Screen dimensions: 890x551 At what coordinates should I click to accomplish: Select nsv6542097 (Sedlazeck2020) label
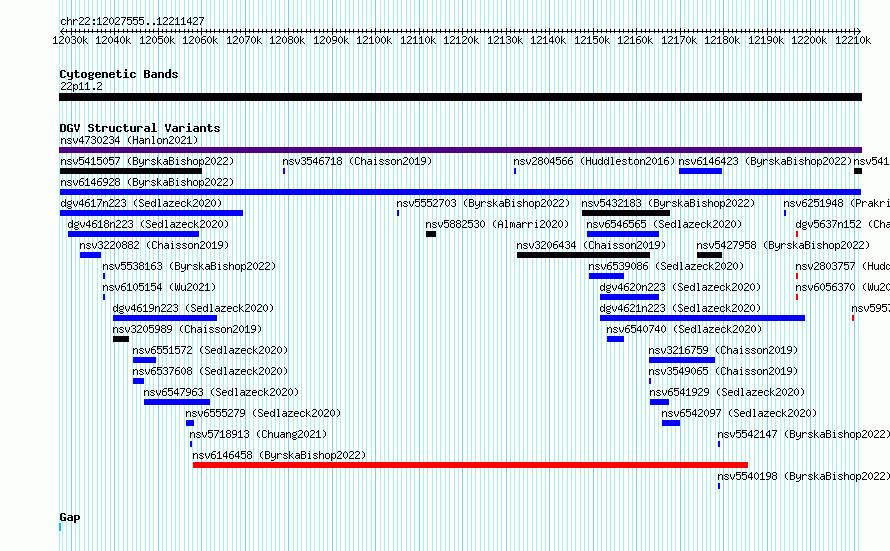739,413
